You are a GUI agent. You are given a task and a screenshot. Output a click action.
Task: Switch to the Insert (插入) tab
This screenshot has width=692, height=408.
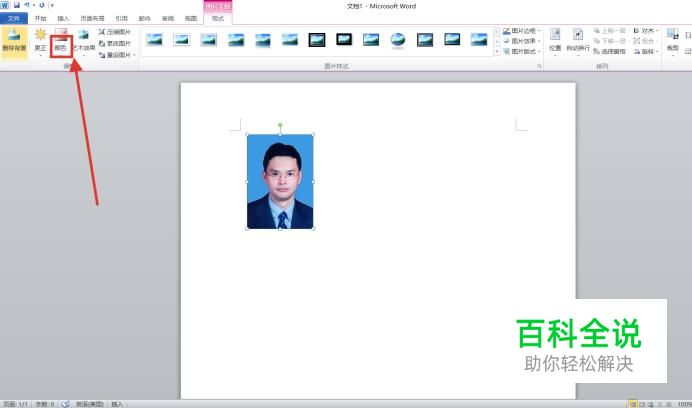pos(64,19)
